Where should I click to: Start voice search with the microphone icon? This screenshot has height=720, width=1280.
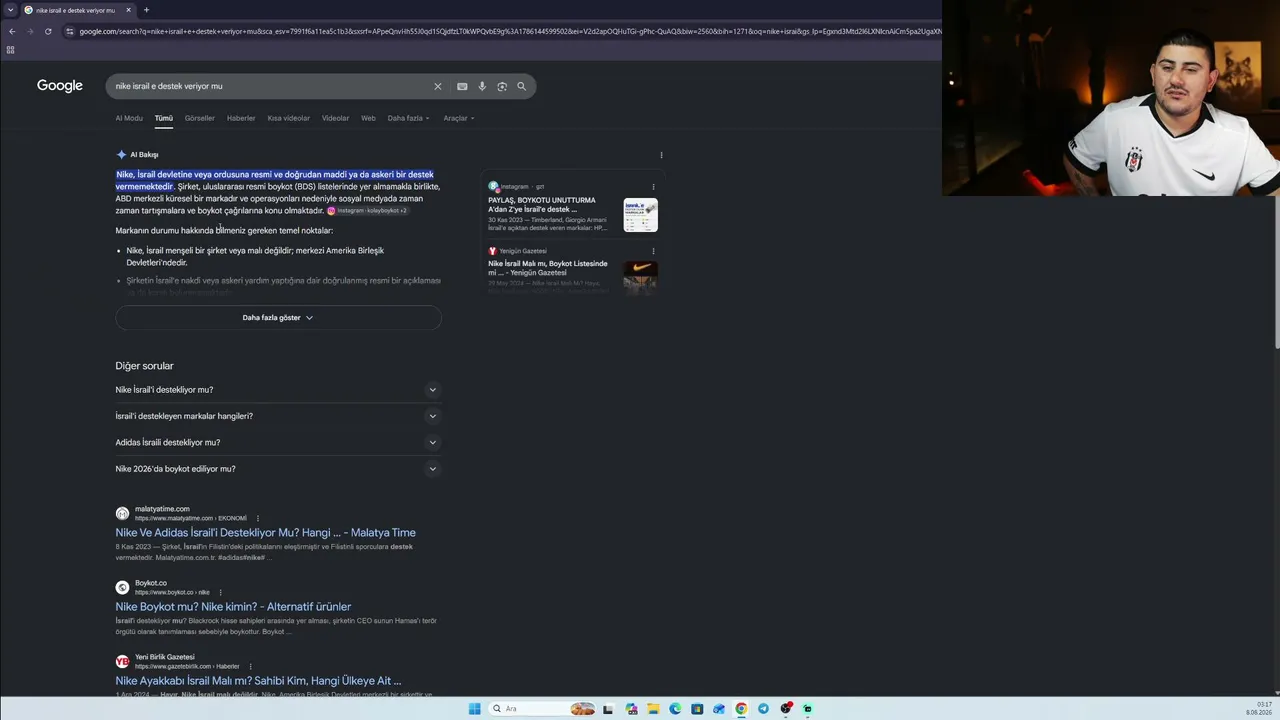pyautogui.click(x=482, y=86)
